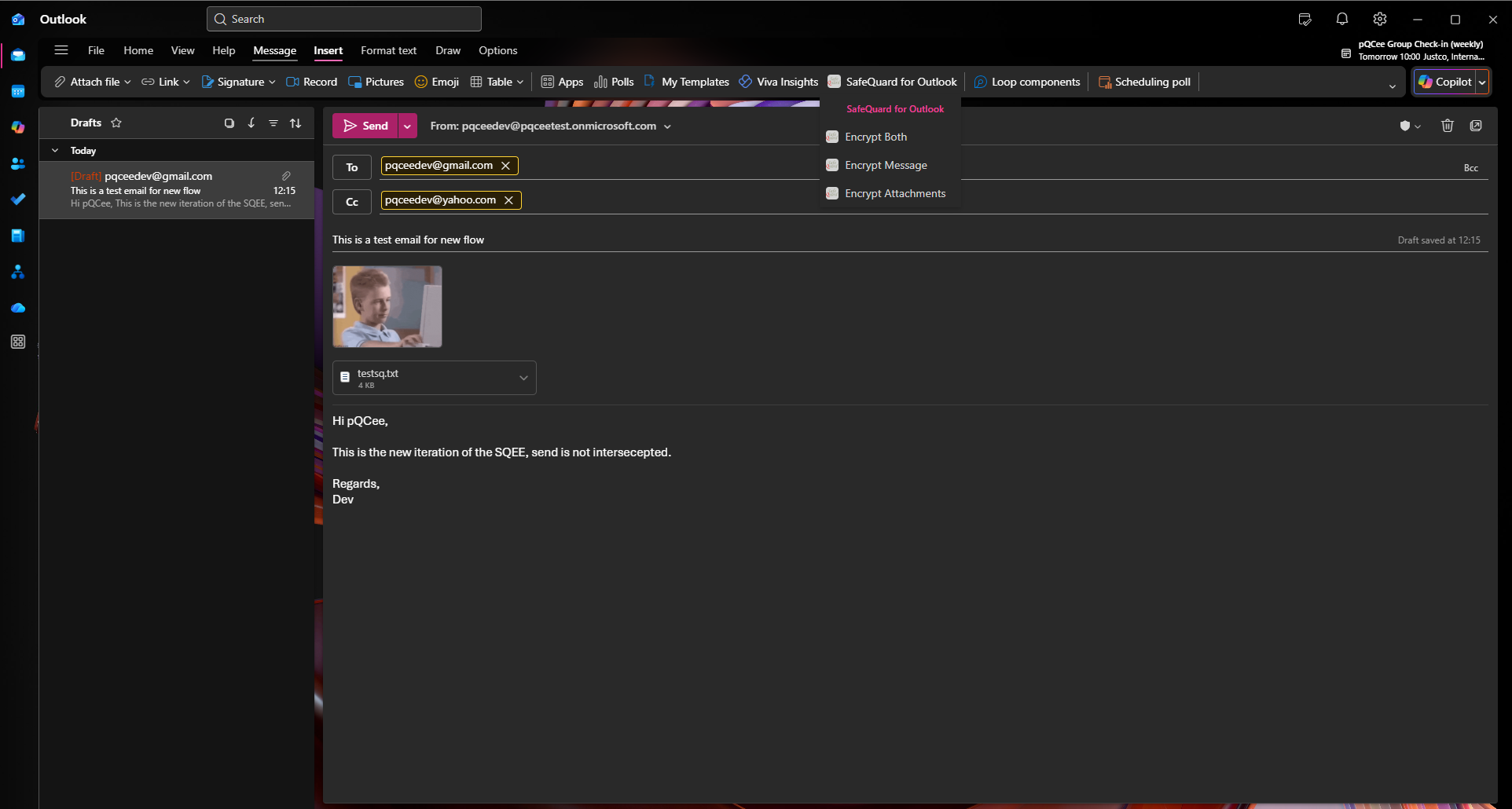Open the Send button dropdown arrow
Screen dimensions: 1512x809
pyautogui.click(x=407, y=126)
